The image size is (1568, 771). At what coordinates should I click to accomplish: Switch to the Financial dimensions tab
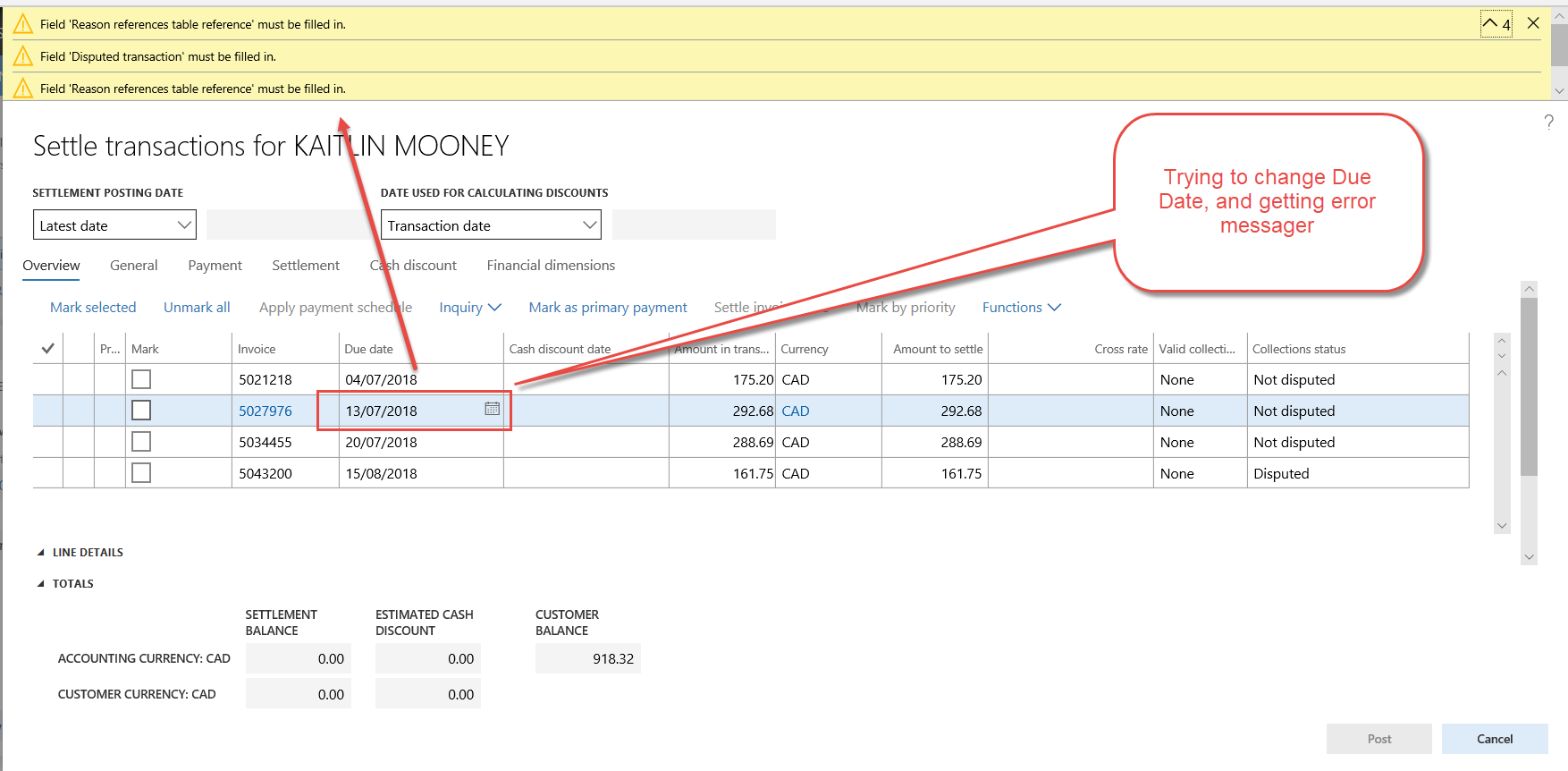pyautogui.click(x=551, y=266)
